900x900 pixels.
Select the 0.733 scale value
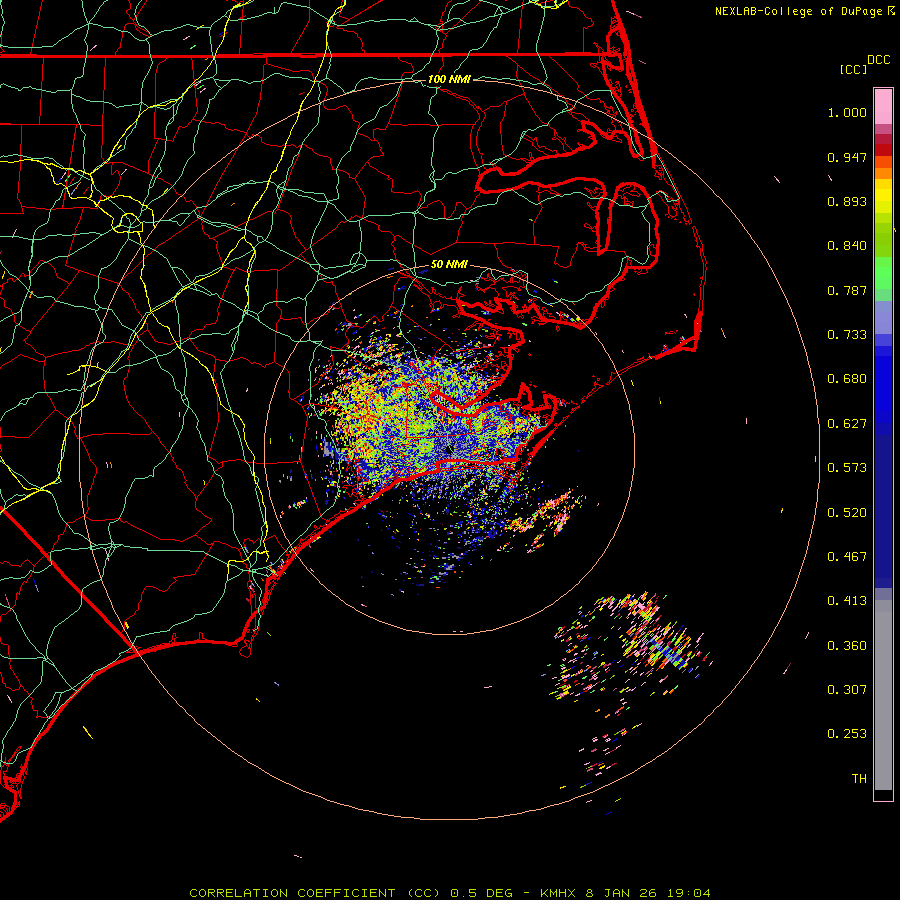pos(847,335)
